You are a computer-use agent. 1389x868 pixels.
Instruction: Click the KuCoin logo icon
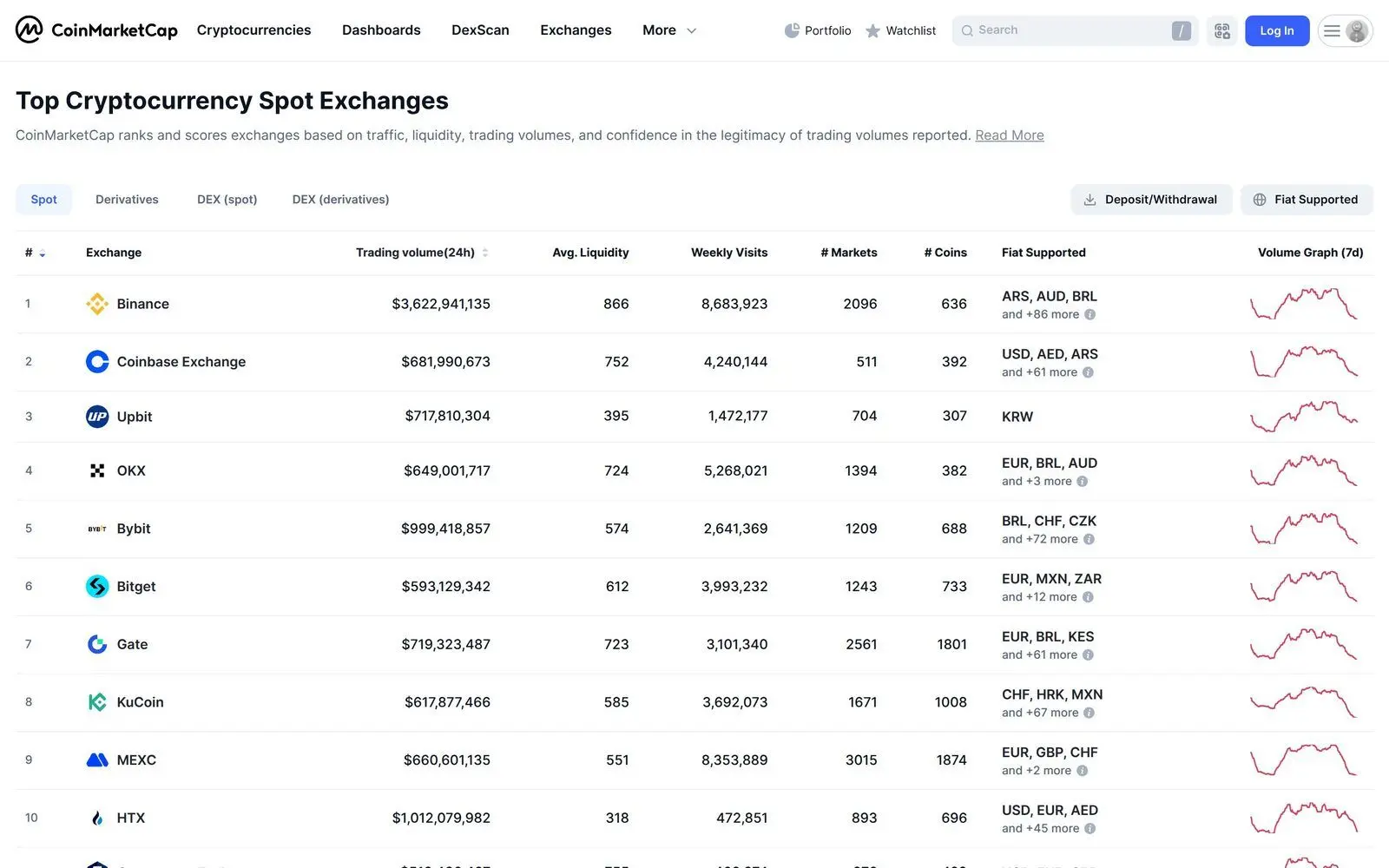point(97,702)
